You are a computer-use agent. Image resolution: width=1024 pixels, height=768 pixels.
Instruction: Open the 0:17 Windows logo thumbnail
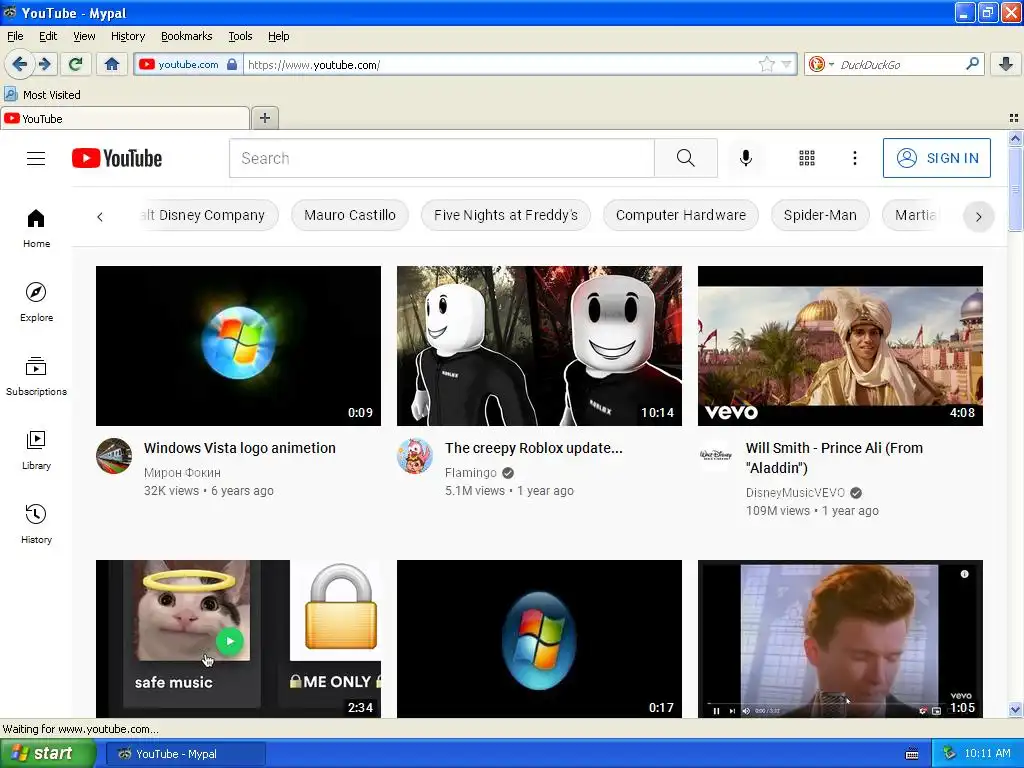tap(539, 639)
